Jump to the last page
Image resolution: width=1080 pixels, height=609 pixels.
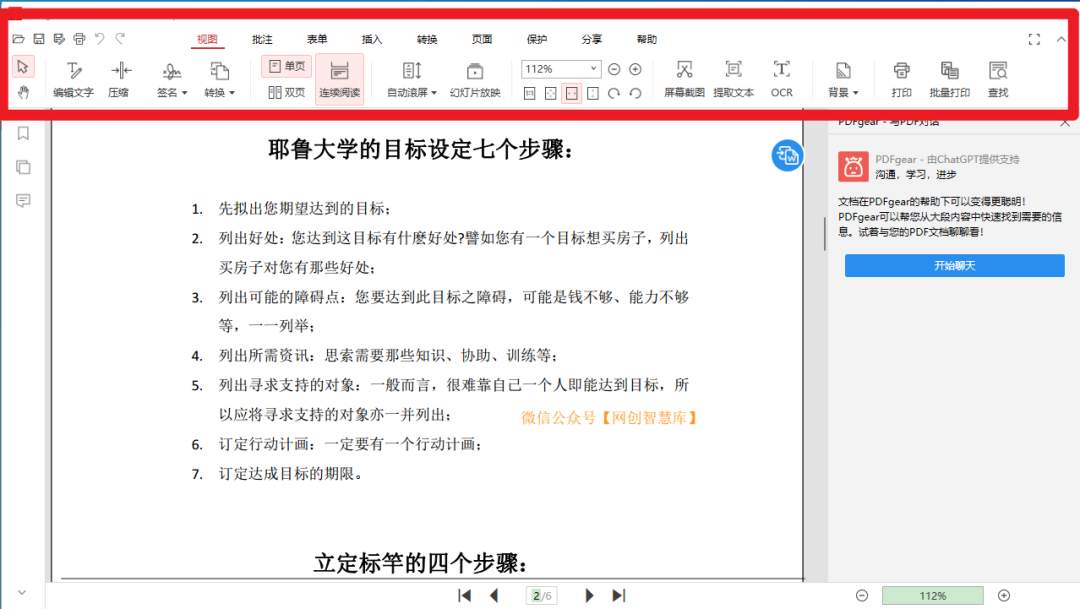619,595
